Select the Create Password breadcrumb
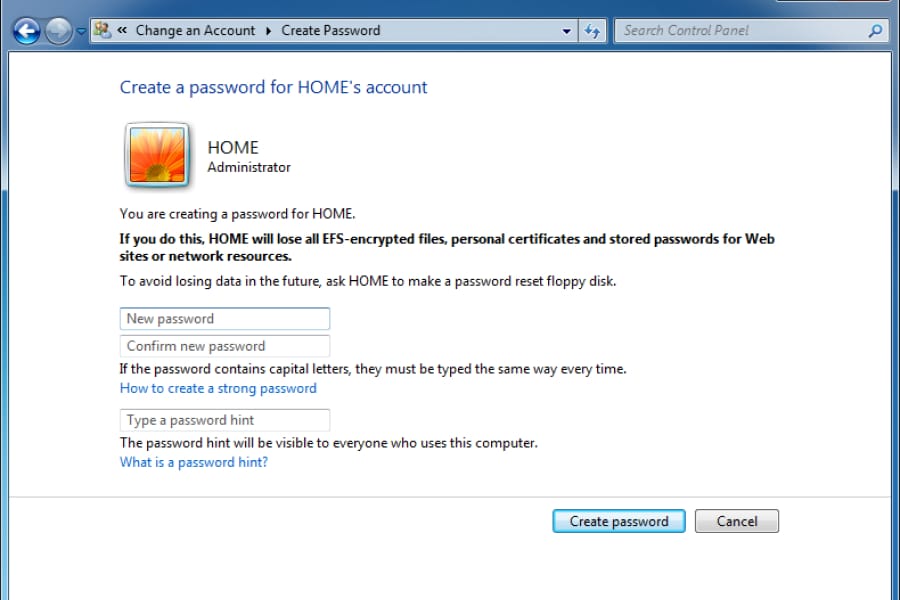900x600 pixels. [x=331, y=30]
